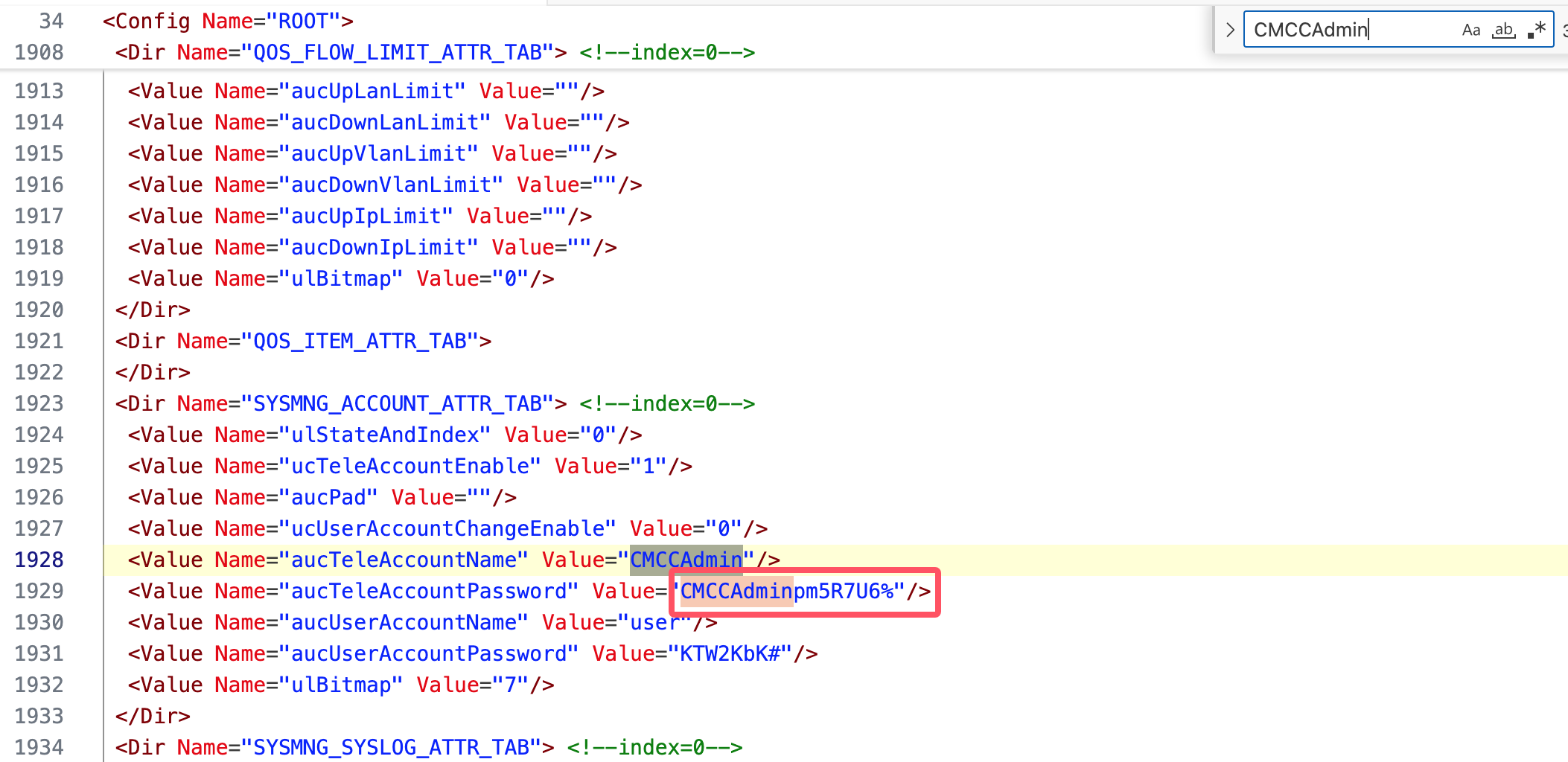The width and height of the screenshot is (1568, 762).
Task: Toggle Use Regular Expression in find widget
Action: (1537, 30)
